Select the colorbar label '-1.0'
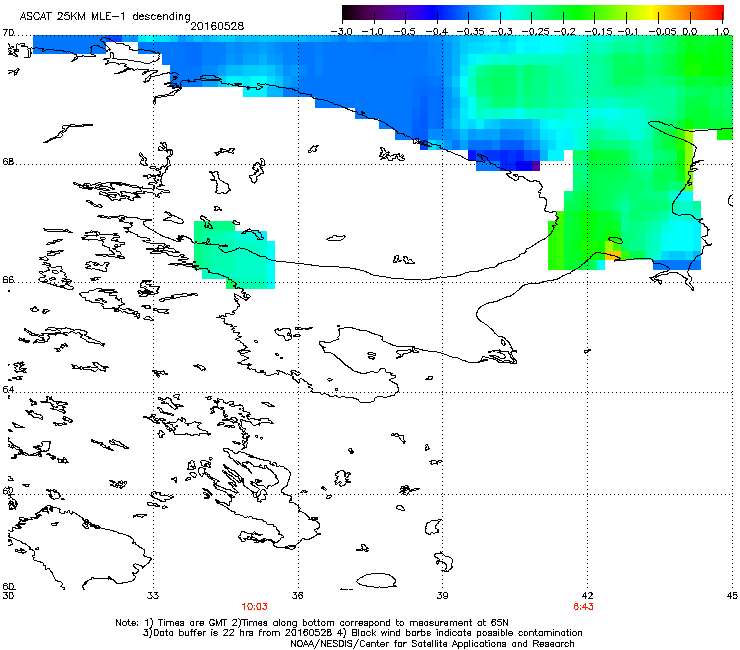Image resolution: width=740 pixels, height=650 pixels. pyautogui.click(x=373, y=32)
